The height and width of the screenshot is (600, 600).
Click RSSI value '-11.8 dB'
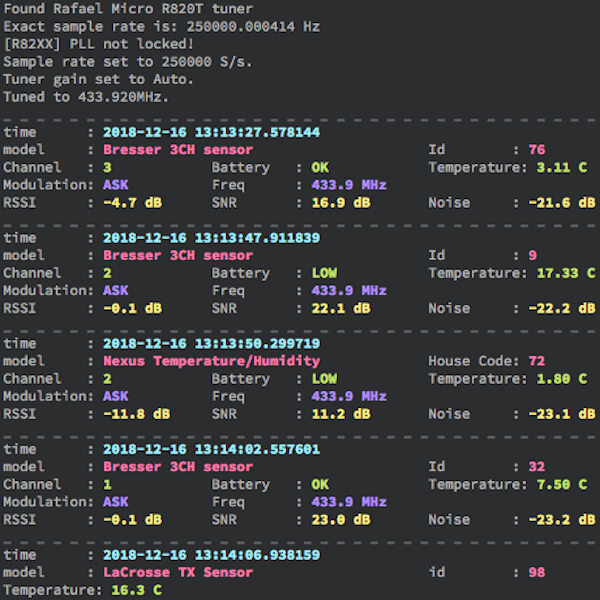pyautogui.click(x=137, y=414)
